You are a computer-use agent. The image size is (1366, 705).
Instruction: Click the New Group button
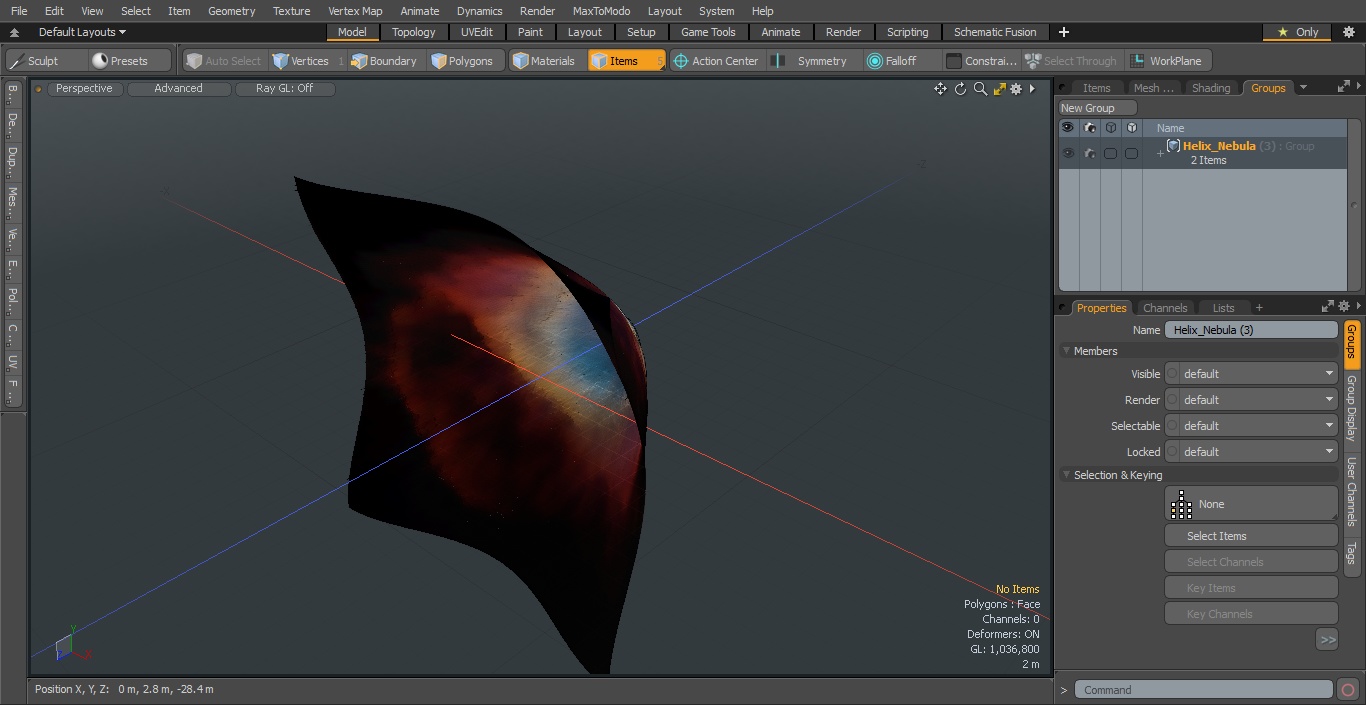[1098, 108]
